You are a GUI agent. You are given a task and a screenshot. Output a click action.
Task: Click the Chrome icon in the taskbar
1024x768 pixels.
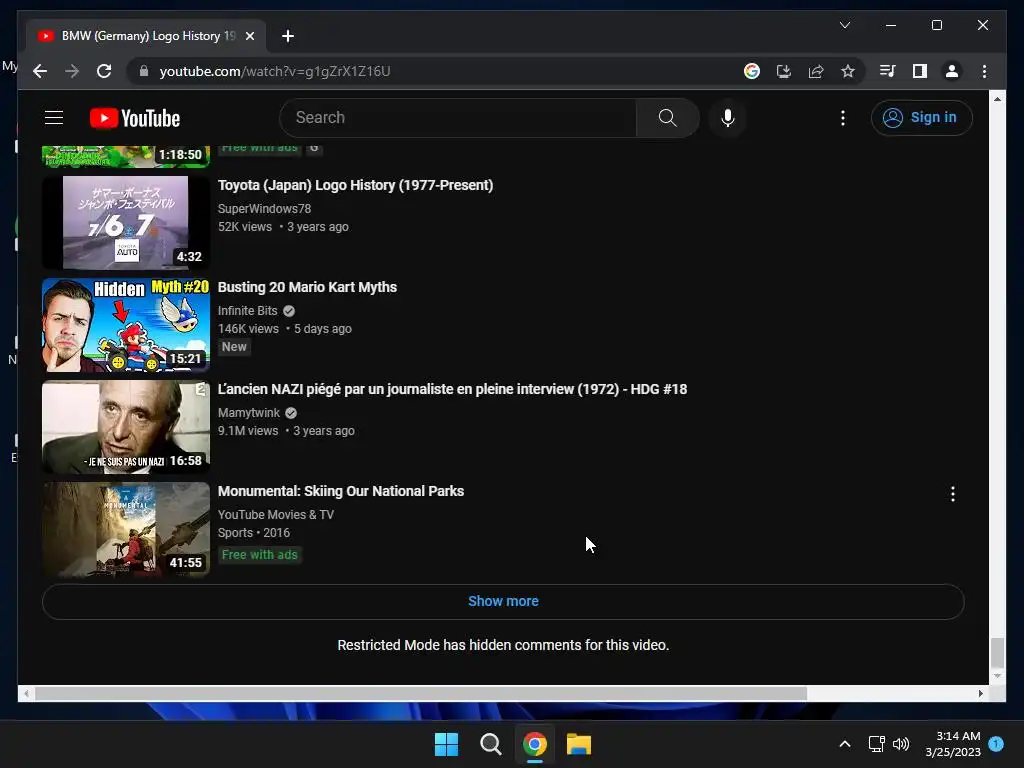pyautogui.click(x=534, y=744)
